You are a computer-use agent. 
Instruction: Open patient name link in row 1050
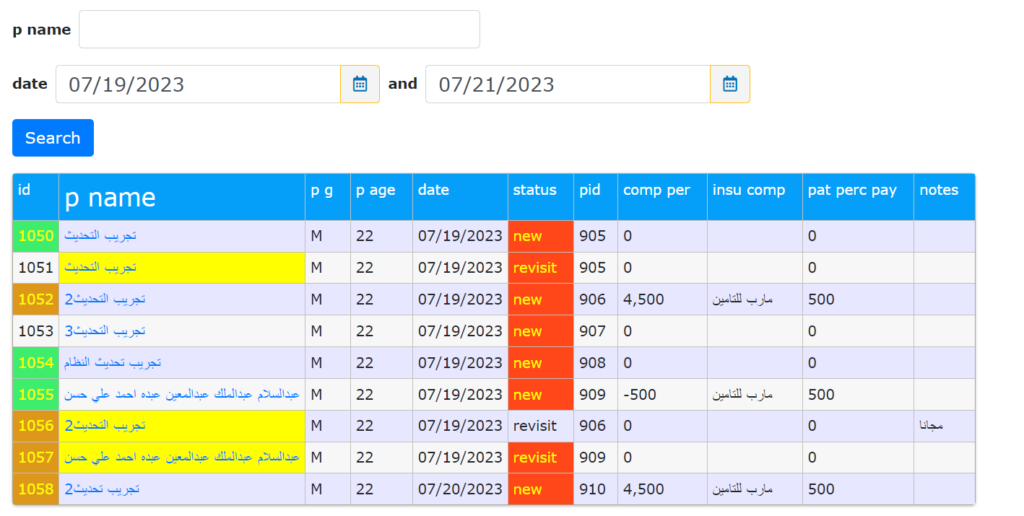101,236
